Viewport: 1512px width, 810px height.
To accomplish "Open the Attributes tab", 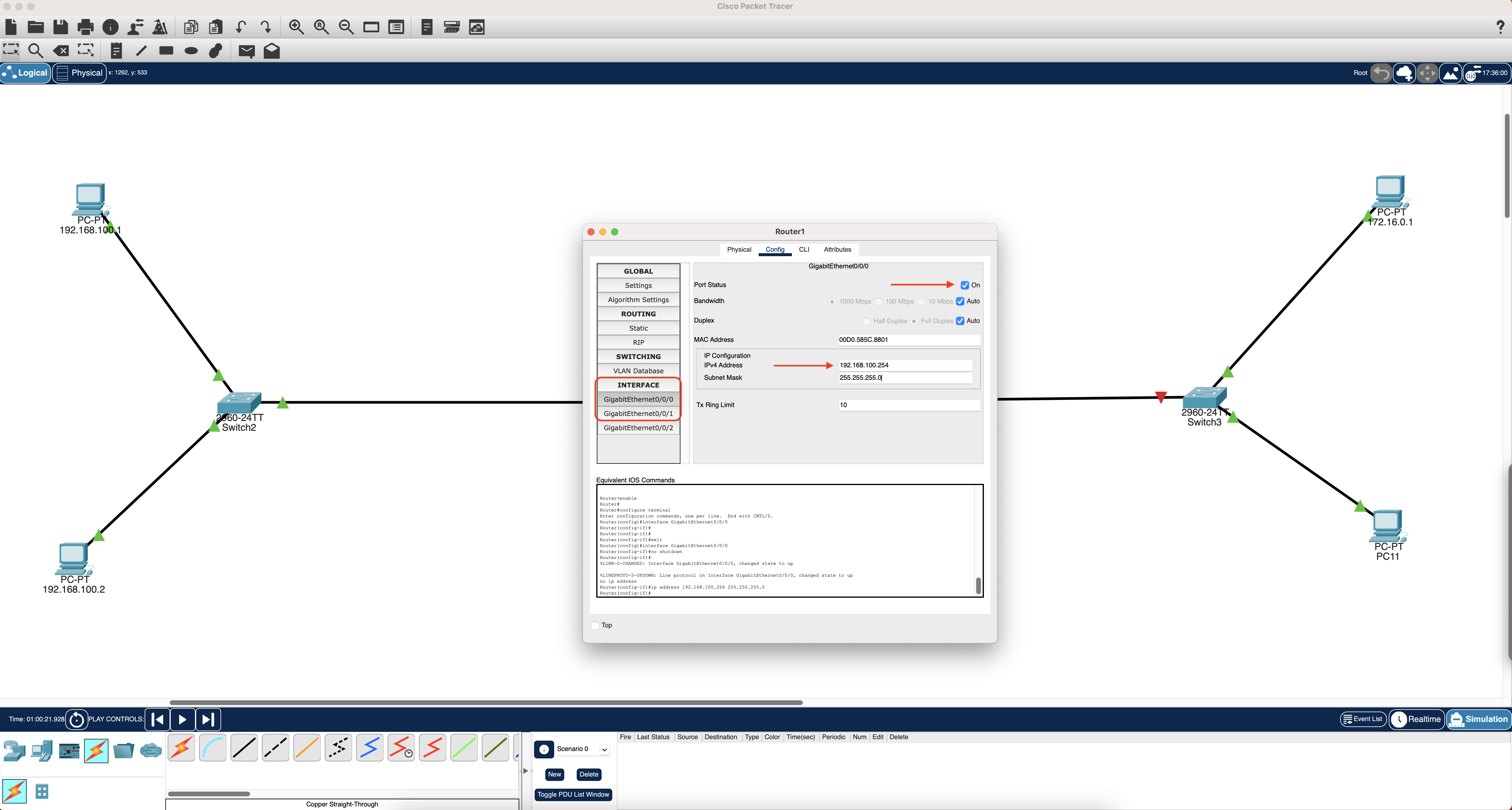I will point(837,250).
